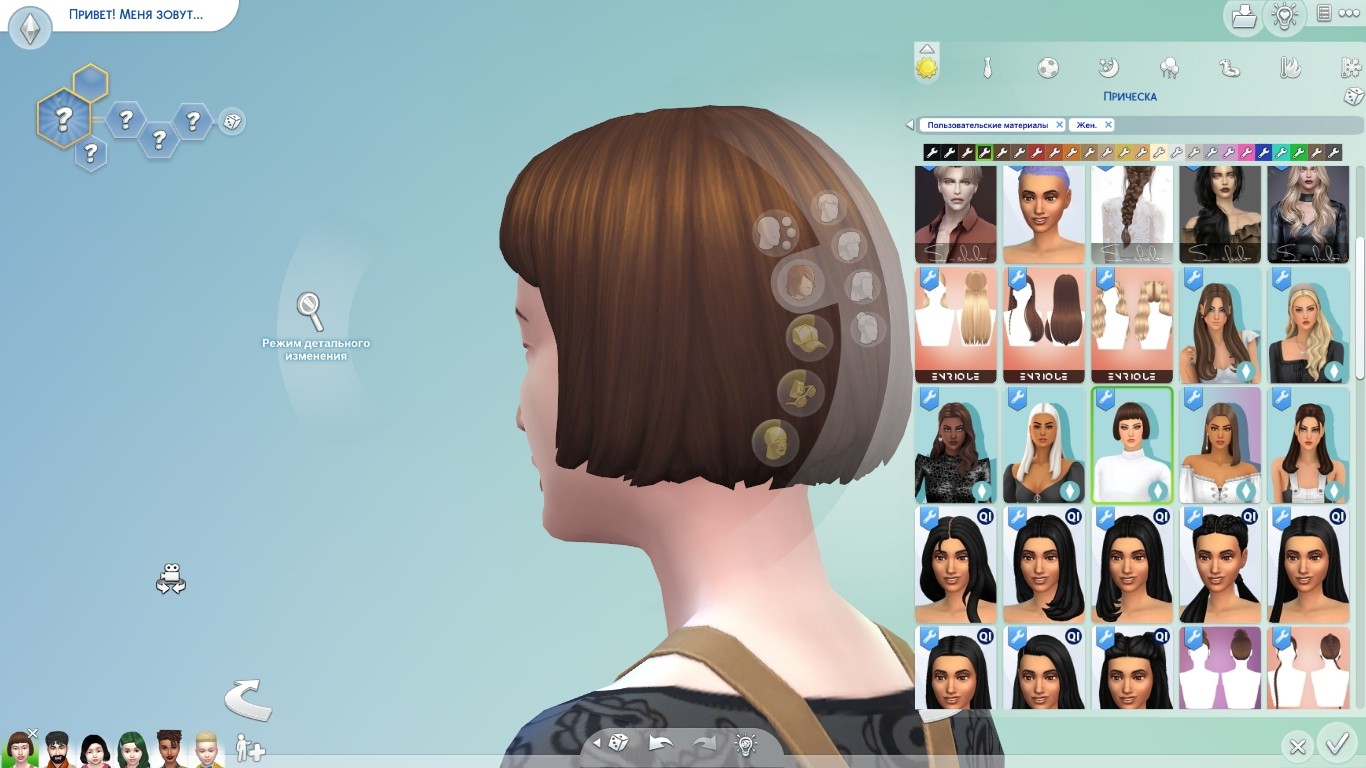Collapse the filter panel with left arrow
This screenshot has width=1366, height=768.
(x=909, y=125)
